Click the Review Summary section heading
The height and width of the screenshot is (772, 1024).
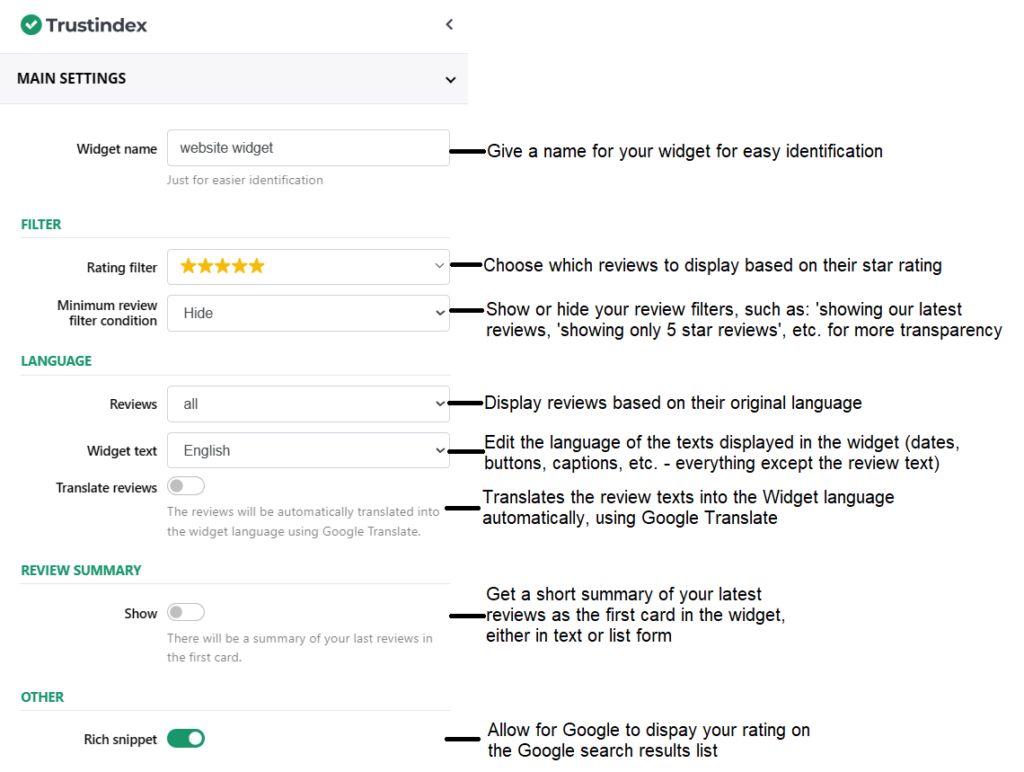(81, 570)
